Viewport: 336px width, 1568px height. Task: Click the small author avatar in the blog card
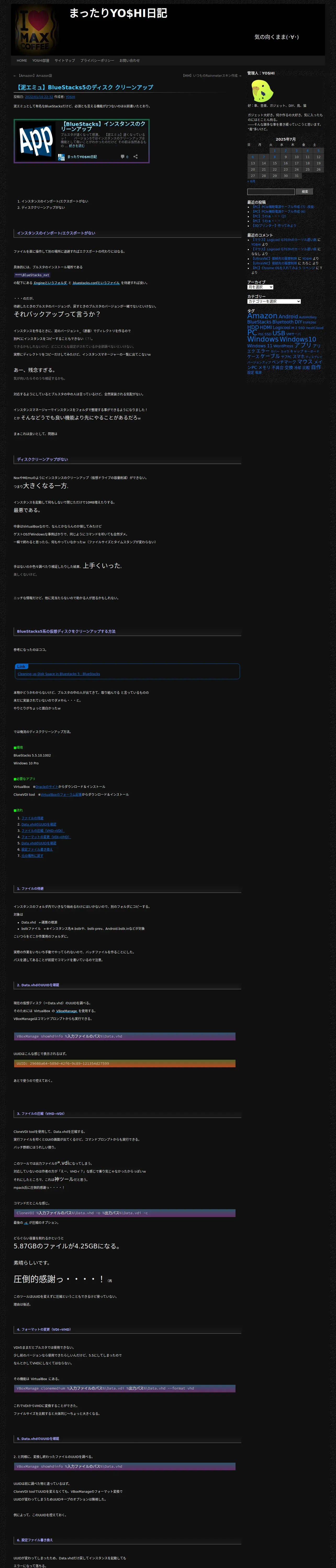pos(61,157)
